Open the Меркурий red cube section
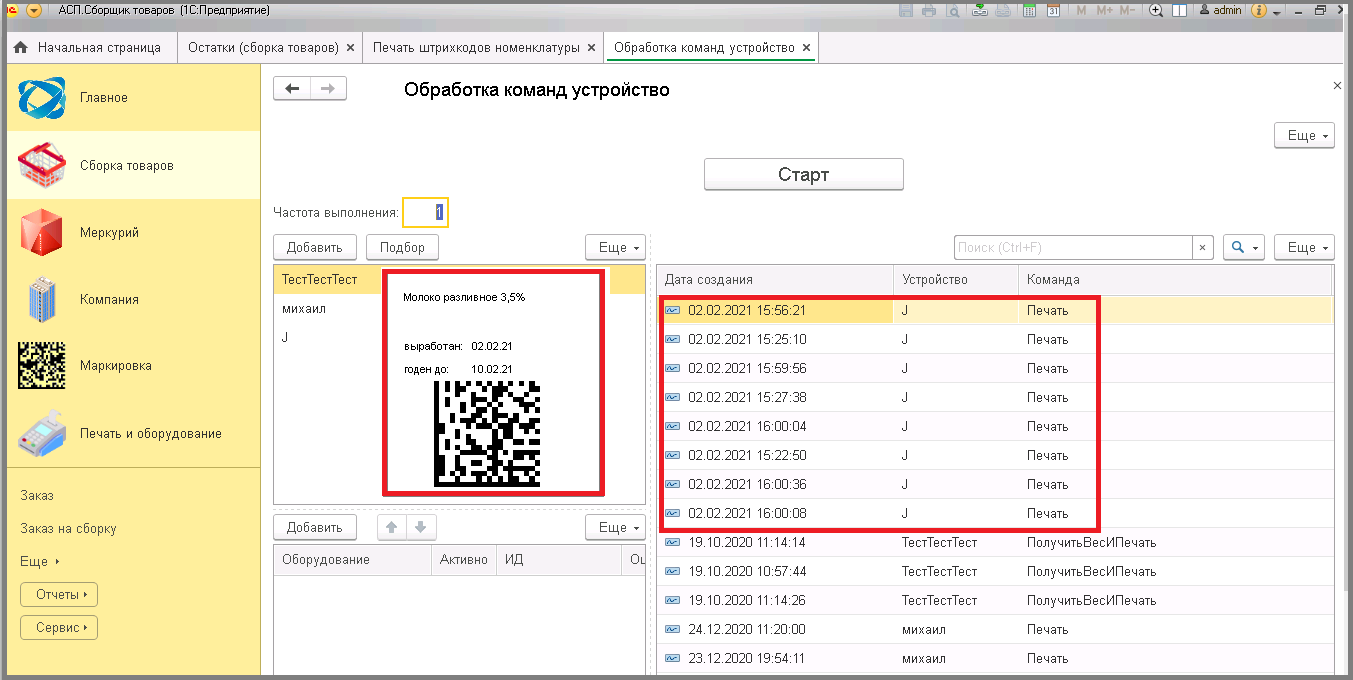 [43, 232]
